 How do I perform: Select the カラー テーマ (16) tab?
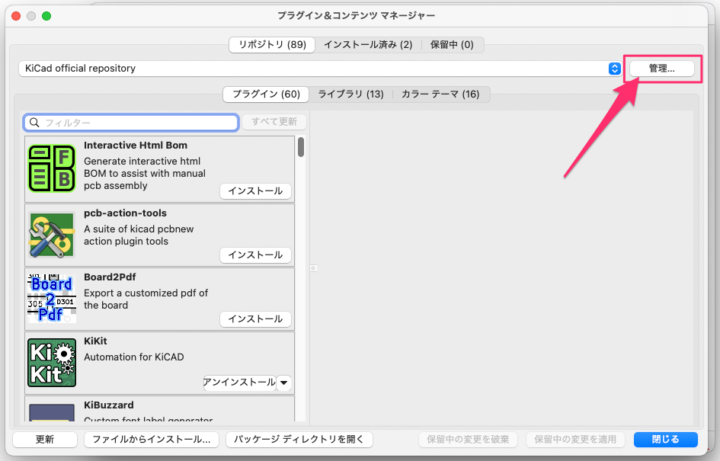pyautogui.click(x=440, y=95)
